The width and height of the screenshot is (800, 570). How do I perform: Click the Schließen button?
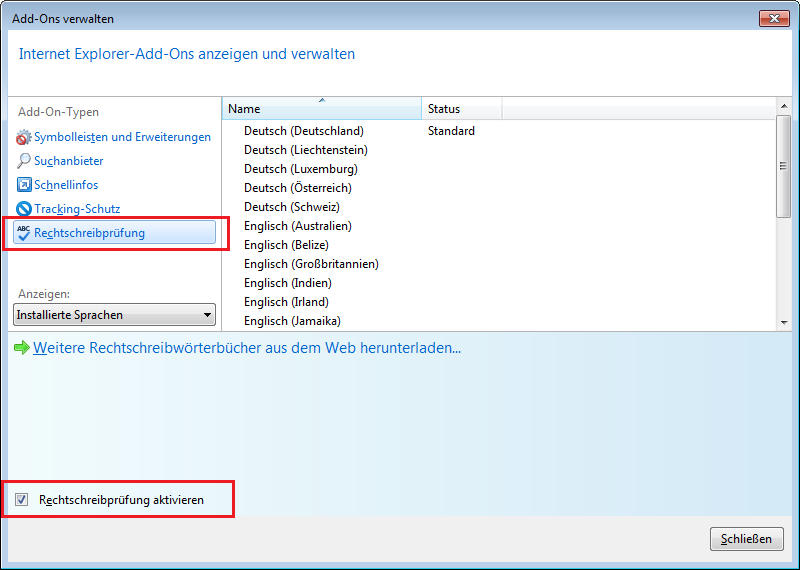746,539
